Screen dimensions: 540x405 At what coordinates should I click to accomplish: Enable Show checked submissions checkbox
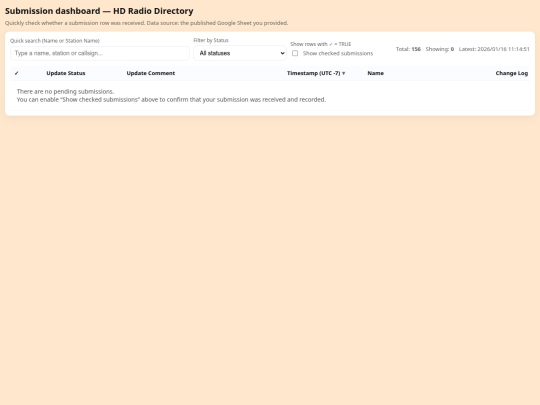point(295,53)
